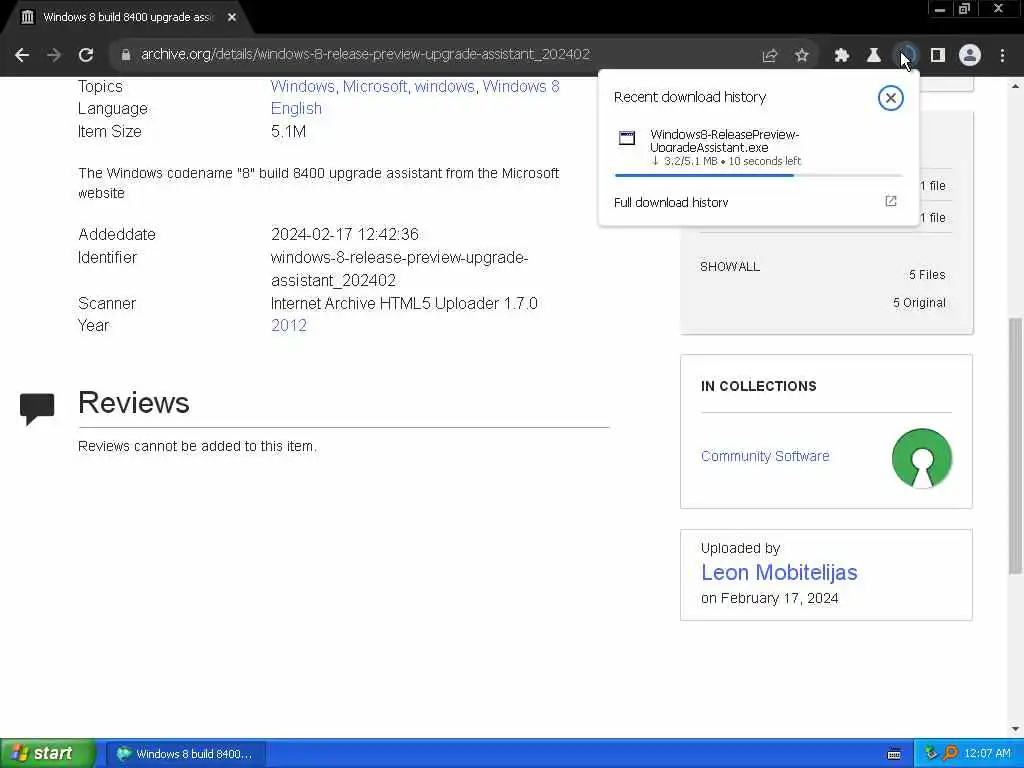The width and height of the screenshot is (1024, 768).
Task: Close the Windows 8 build 8400 tab
Action: click(232, 17)
